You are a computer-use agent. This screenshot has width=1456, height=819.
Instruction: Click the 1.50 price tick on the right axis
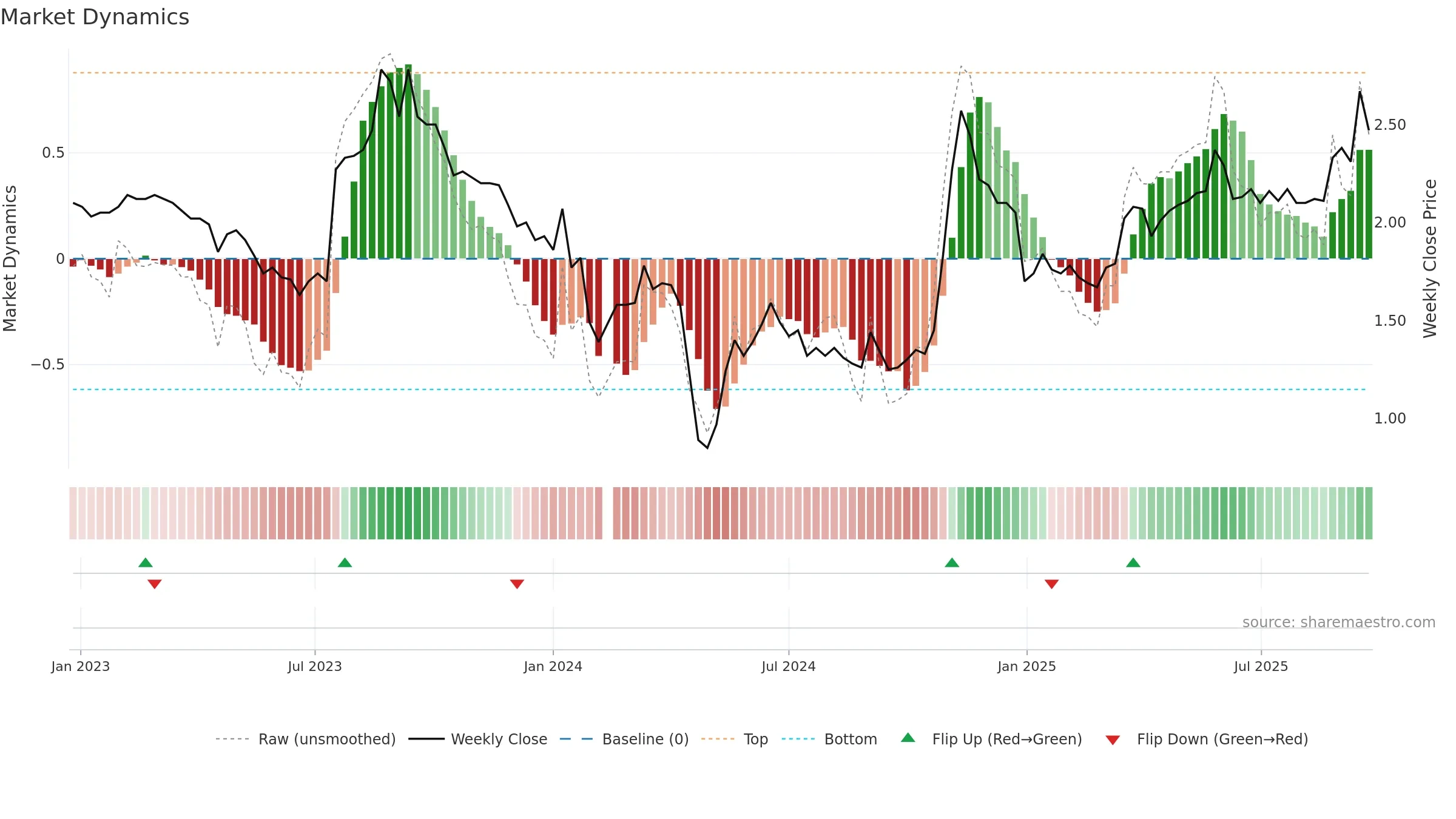(x=1390, y=320)
